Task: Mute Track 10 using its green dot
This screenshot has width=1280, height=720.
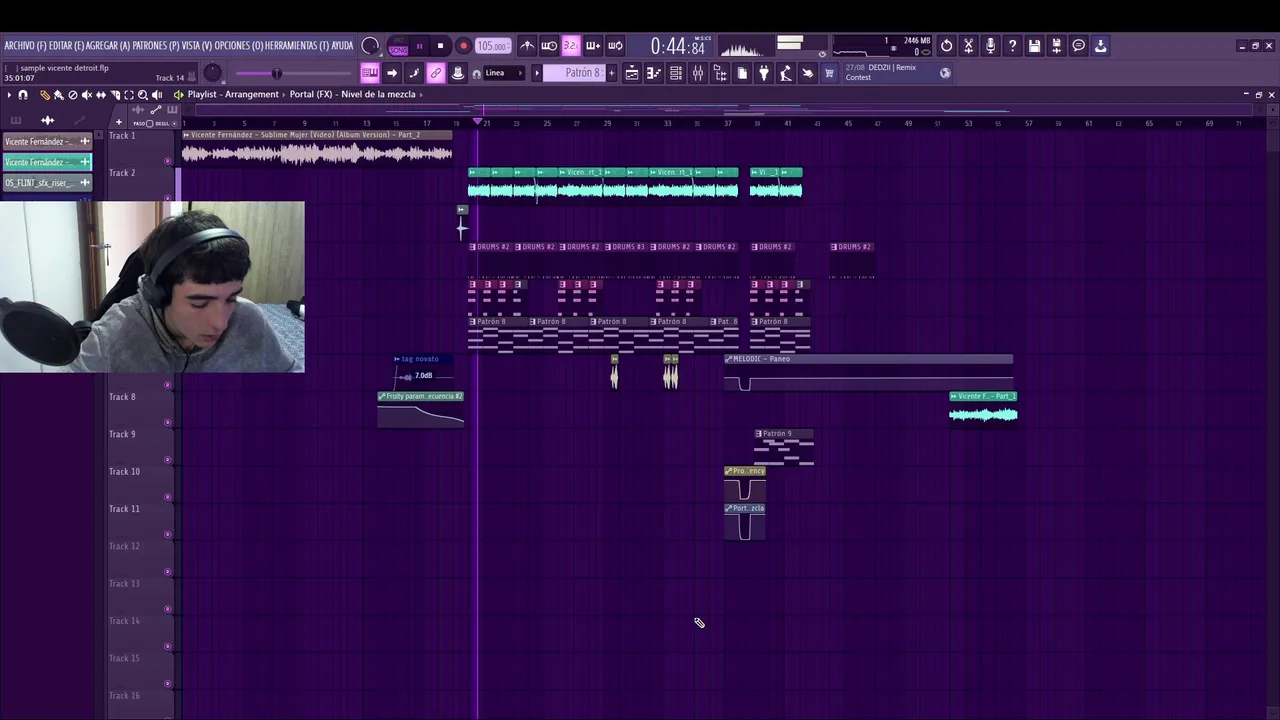Action: click(x=167, y=497)
